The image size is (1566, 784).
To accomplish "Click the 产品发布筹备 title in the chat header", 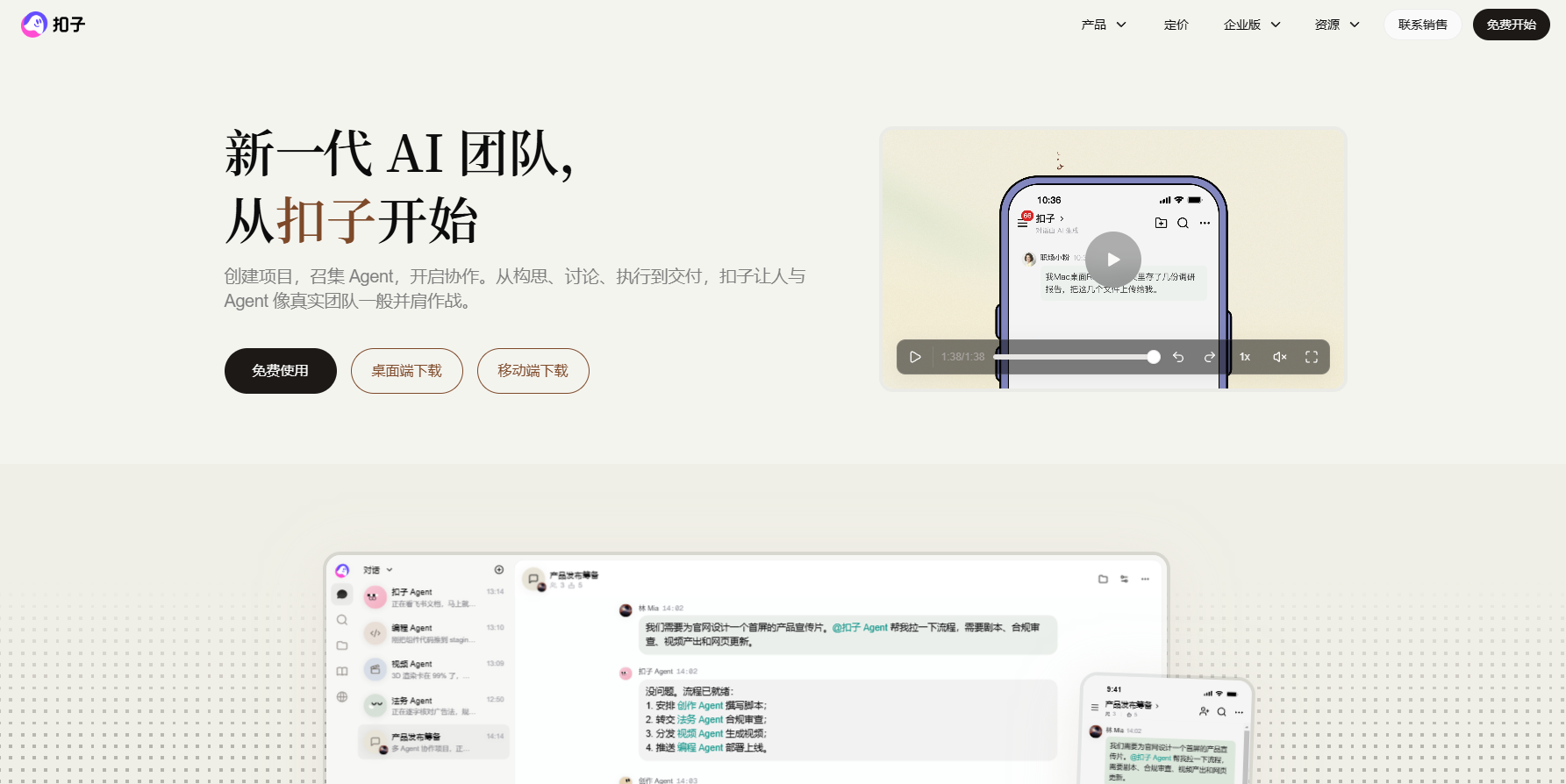I will [574, 575].
